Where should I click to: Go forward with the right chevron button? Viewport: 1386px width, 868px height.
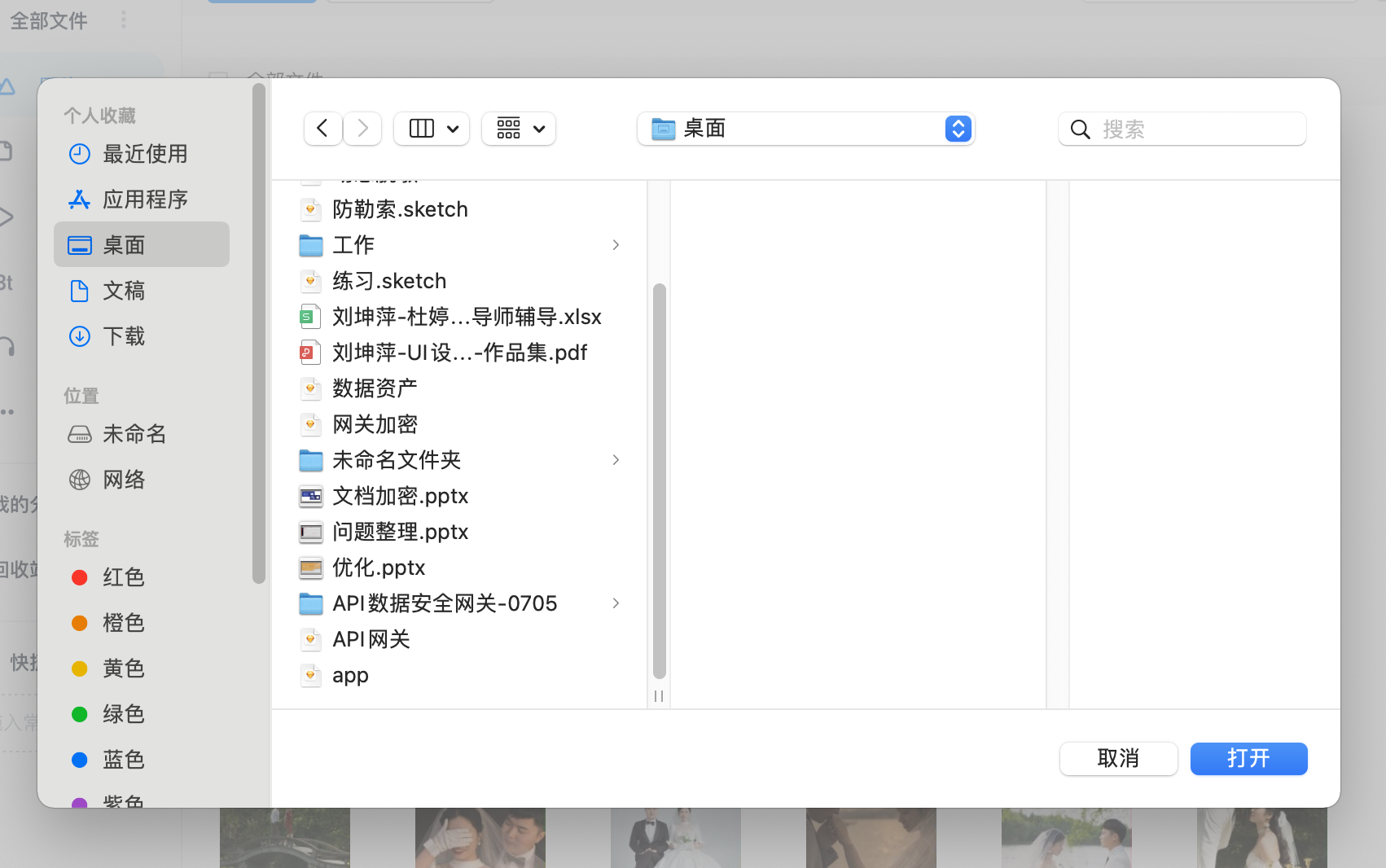(x=362, y=129)
